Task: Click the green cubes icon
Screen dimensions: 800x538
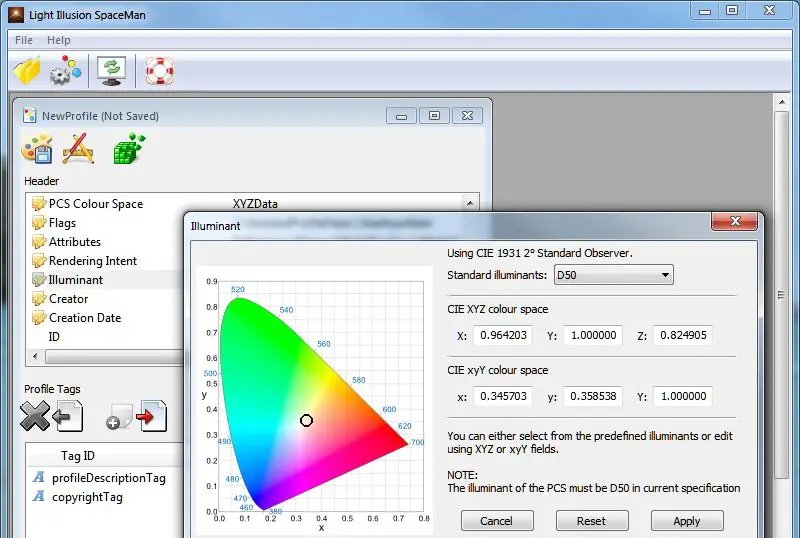Action: (129, 149)
